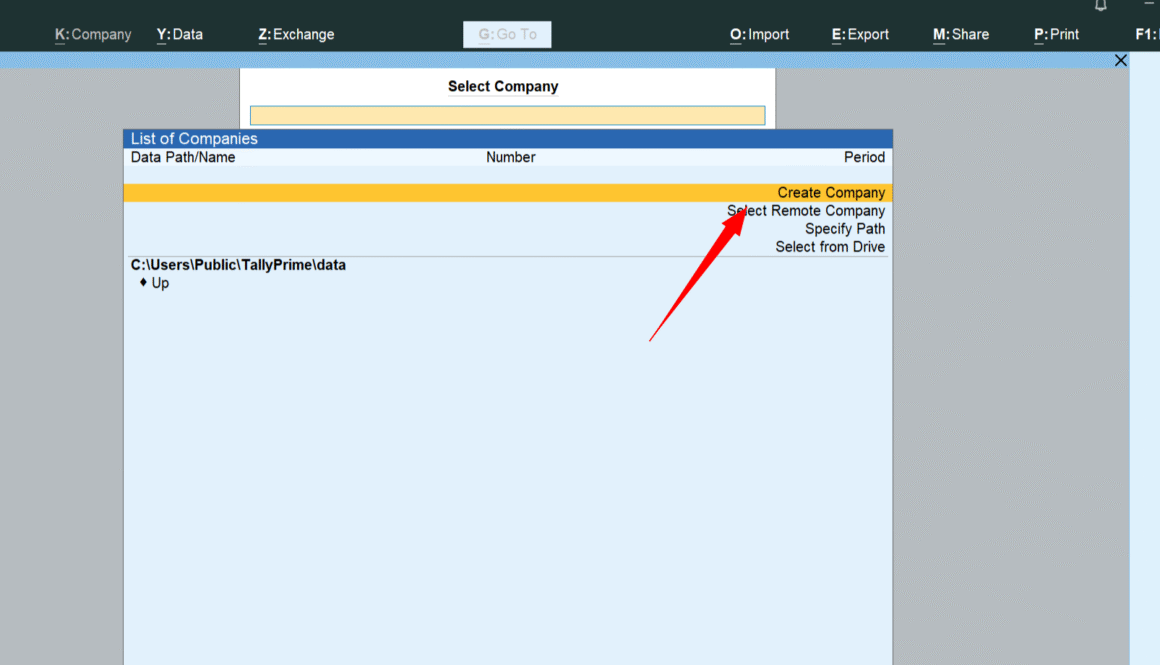Open the Y: Data menu
The height and width of the screenshot is (665, 1160).
point(180,34)
